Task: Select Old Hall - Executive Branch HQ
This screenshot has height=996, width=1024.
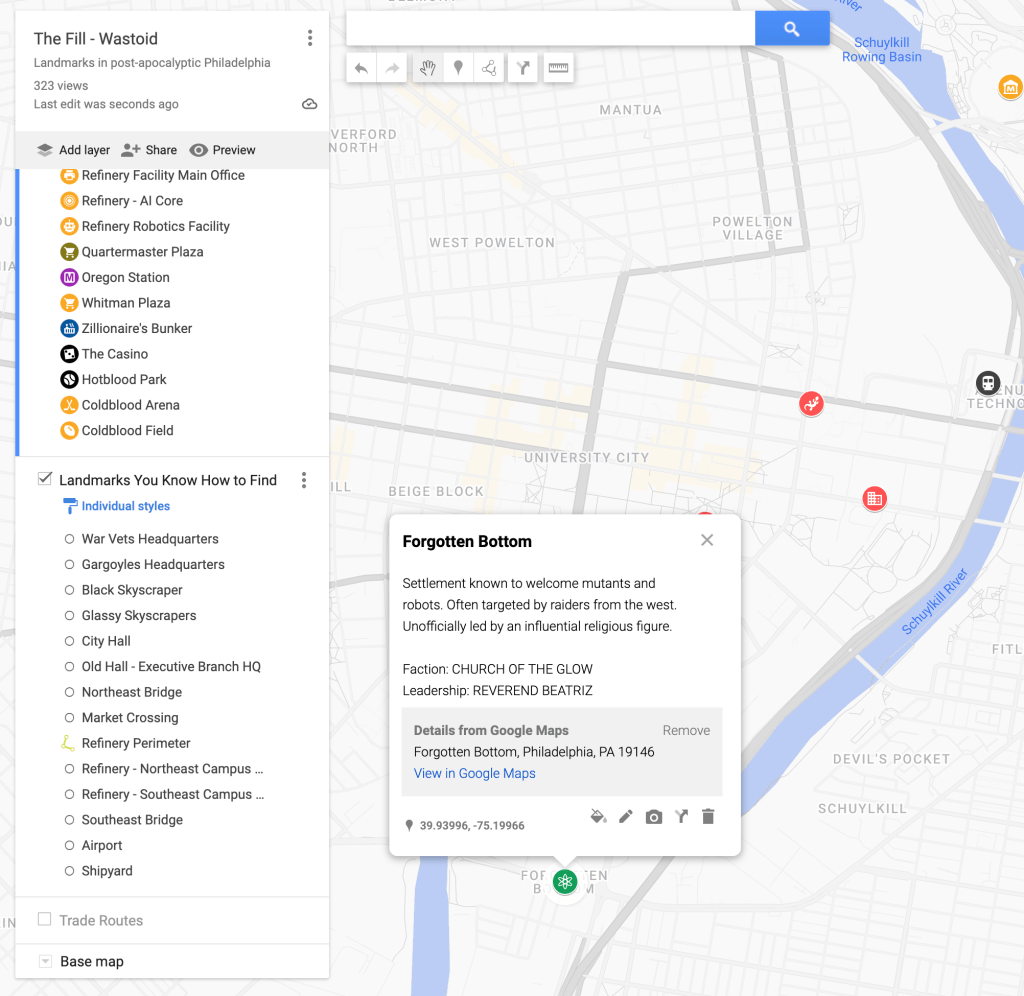Action: coord(170,666)
